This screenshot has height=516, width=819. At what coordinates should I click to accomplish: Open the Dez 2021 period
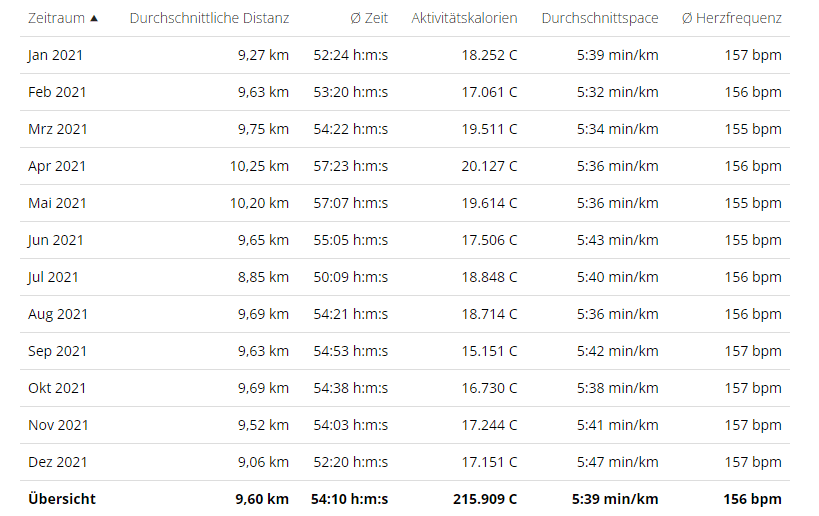(57, 462)
